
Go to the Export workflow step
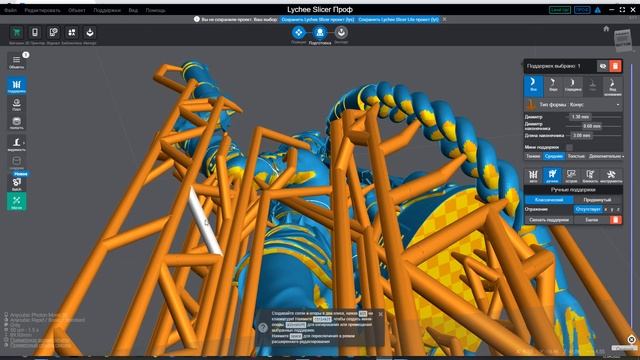pyautogui.click(x=341, y=32)
